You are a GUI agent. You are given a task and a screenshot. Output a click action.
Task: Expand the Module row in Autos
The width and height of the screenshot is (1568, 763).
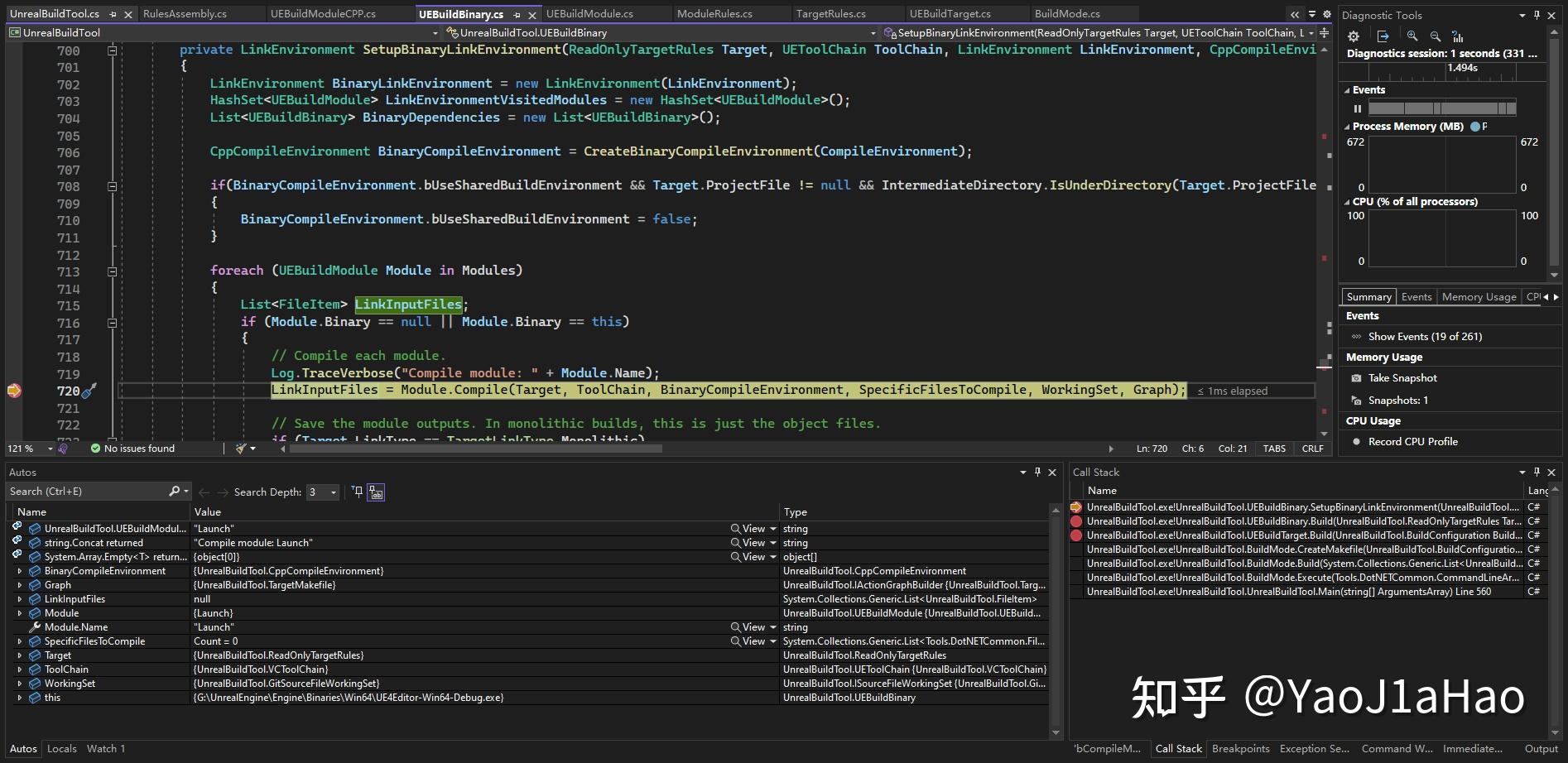pyautogui.click(x=20, y=612)
